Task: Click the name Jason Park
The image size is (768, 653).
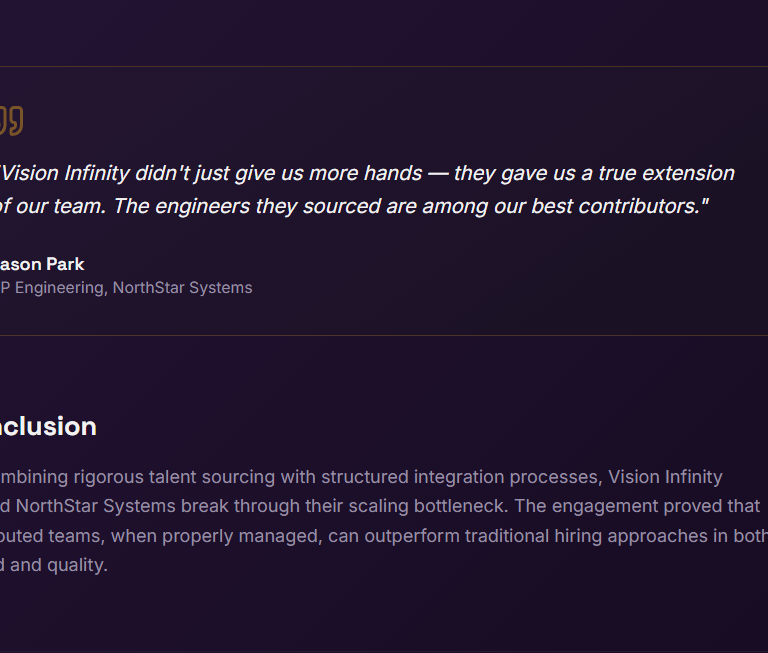Action: pyautogui.click(x=42, y=264)
